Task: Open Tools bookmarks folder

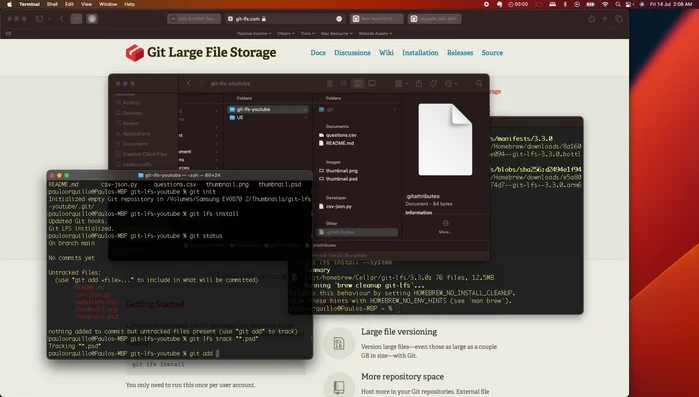Action: click(308, 33)
